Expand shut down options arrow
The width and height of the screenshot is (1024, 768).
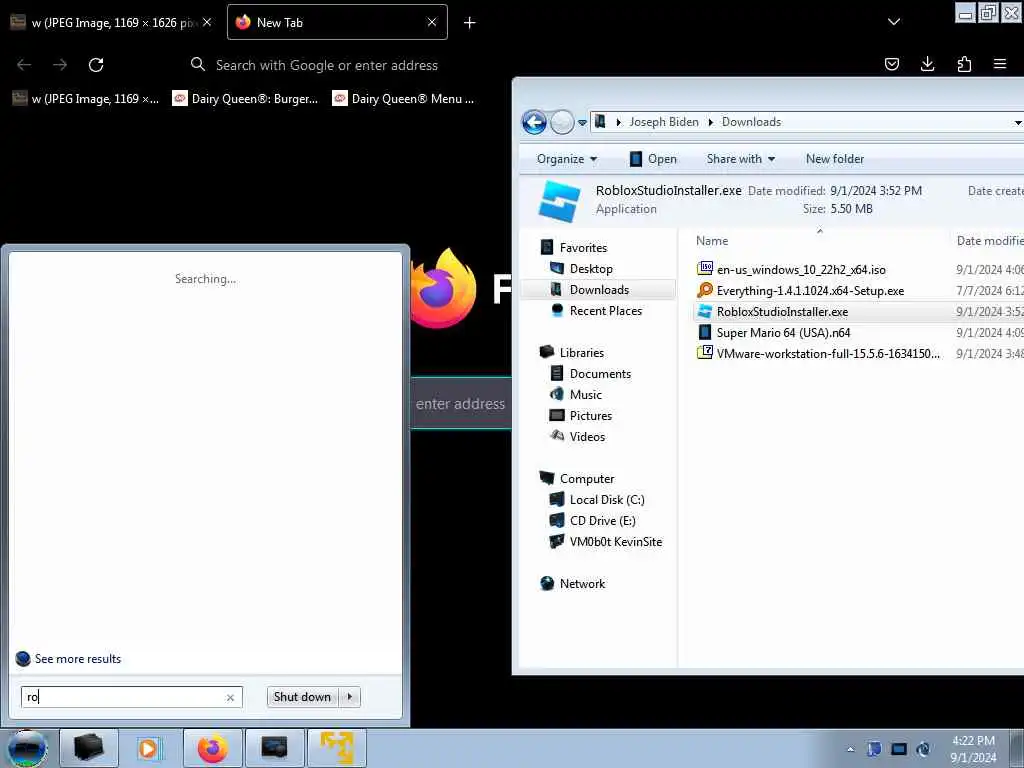pyautogui.click(x=350, y=697)
